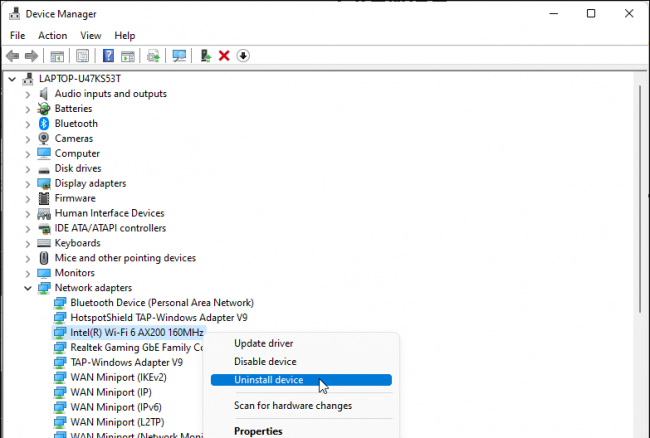The height and width of the screenshot is (438, 650).
Task: Click the Action Pane toolbar icon
Action: (x=128, y=56)
